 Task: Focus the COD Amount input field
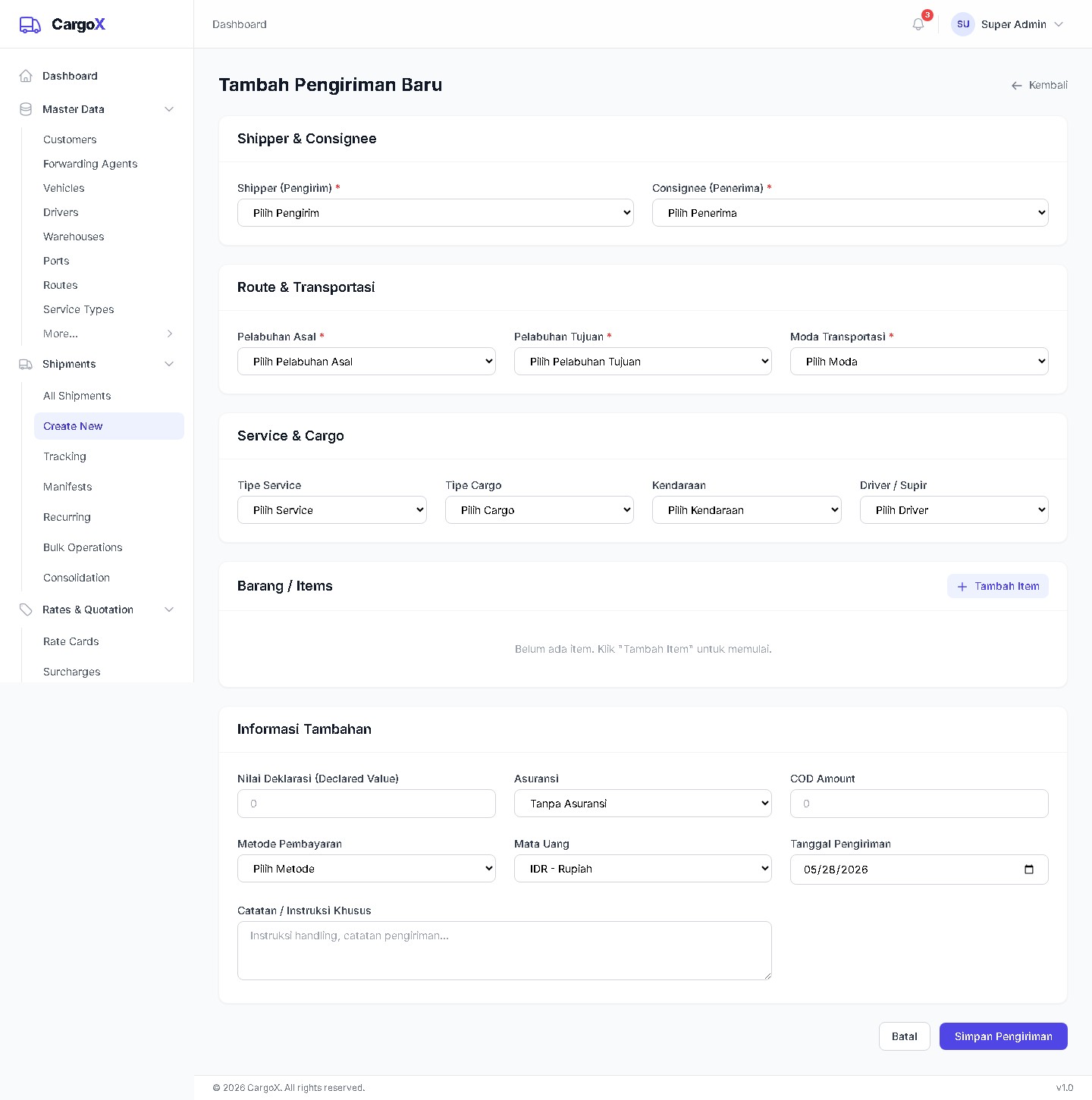[919, 804]
